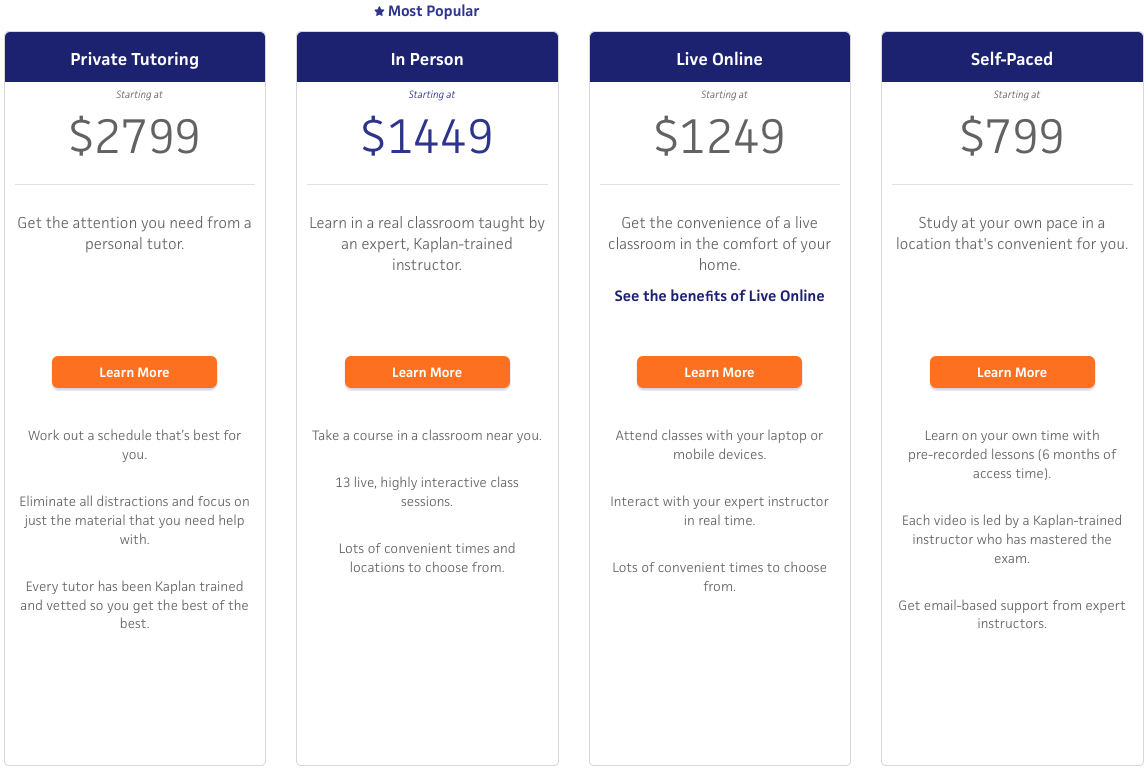Click the Study at your own pace description
The width and height of the screenshot is (1146, 772).
tap(1012, 233)
